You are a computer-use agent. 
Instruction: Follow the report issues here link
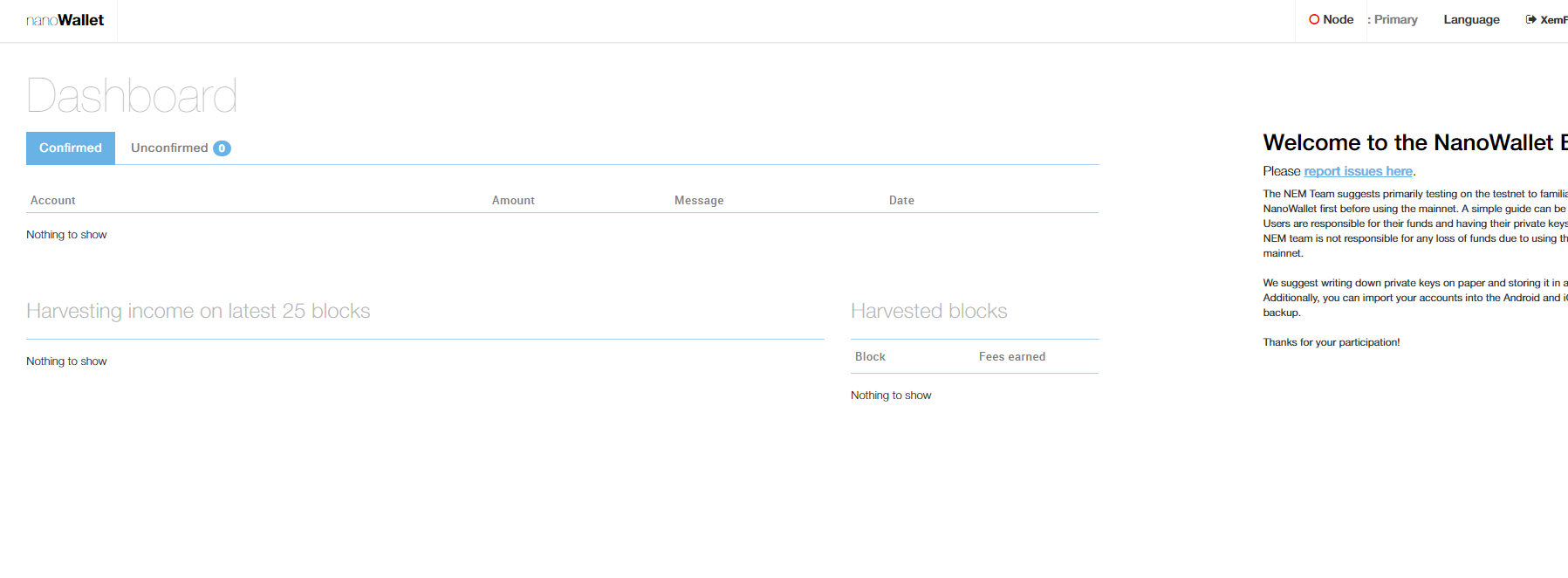1358,171
